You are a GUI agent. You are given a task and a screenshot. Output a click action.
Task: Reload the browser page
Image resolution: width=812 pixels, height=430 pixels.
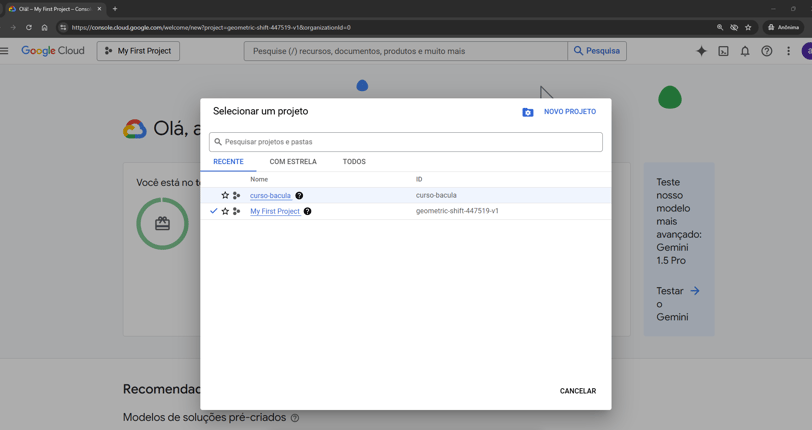pyautogui.click(x=29, y=27)
